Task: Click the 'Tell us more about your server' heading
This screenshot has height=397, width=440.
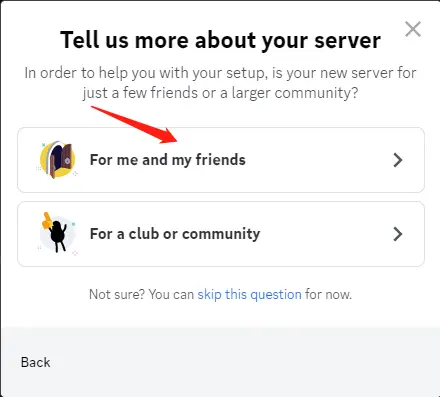Action: click(220, 40)
